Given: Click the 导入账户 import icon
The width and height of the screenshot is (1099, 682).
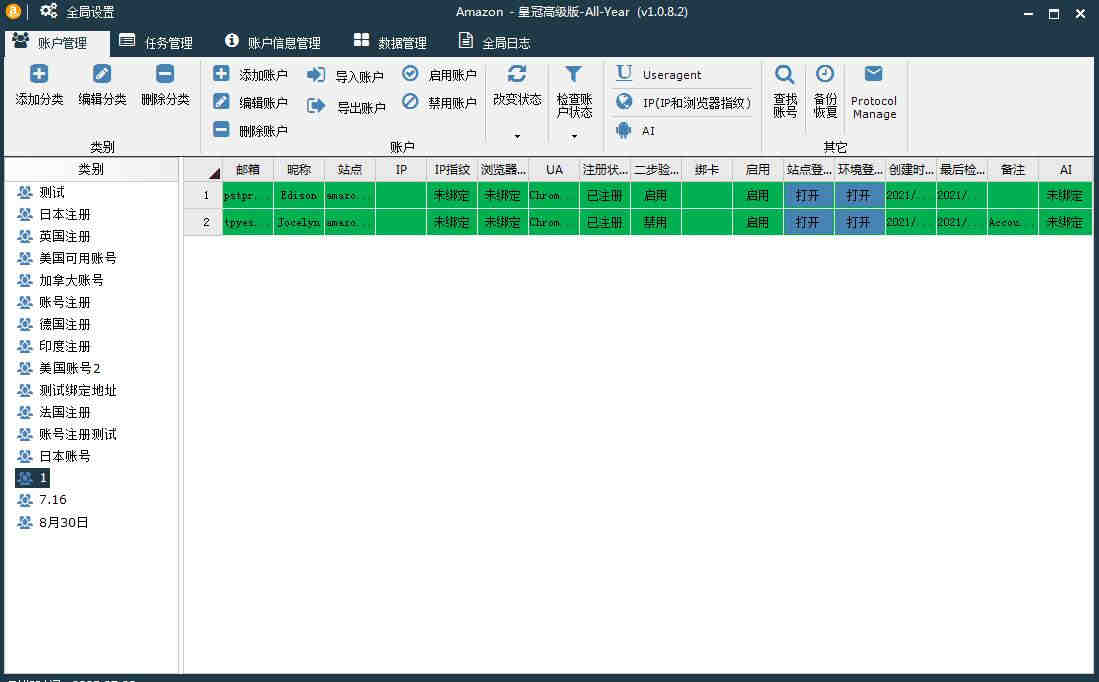Looking at the screenshot, I should pyautogui.click(x=316, y=75).
